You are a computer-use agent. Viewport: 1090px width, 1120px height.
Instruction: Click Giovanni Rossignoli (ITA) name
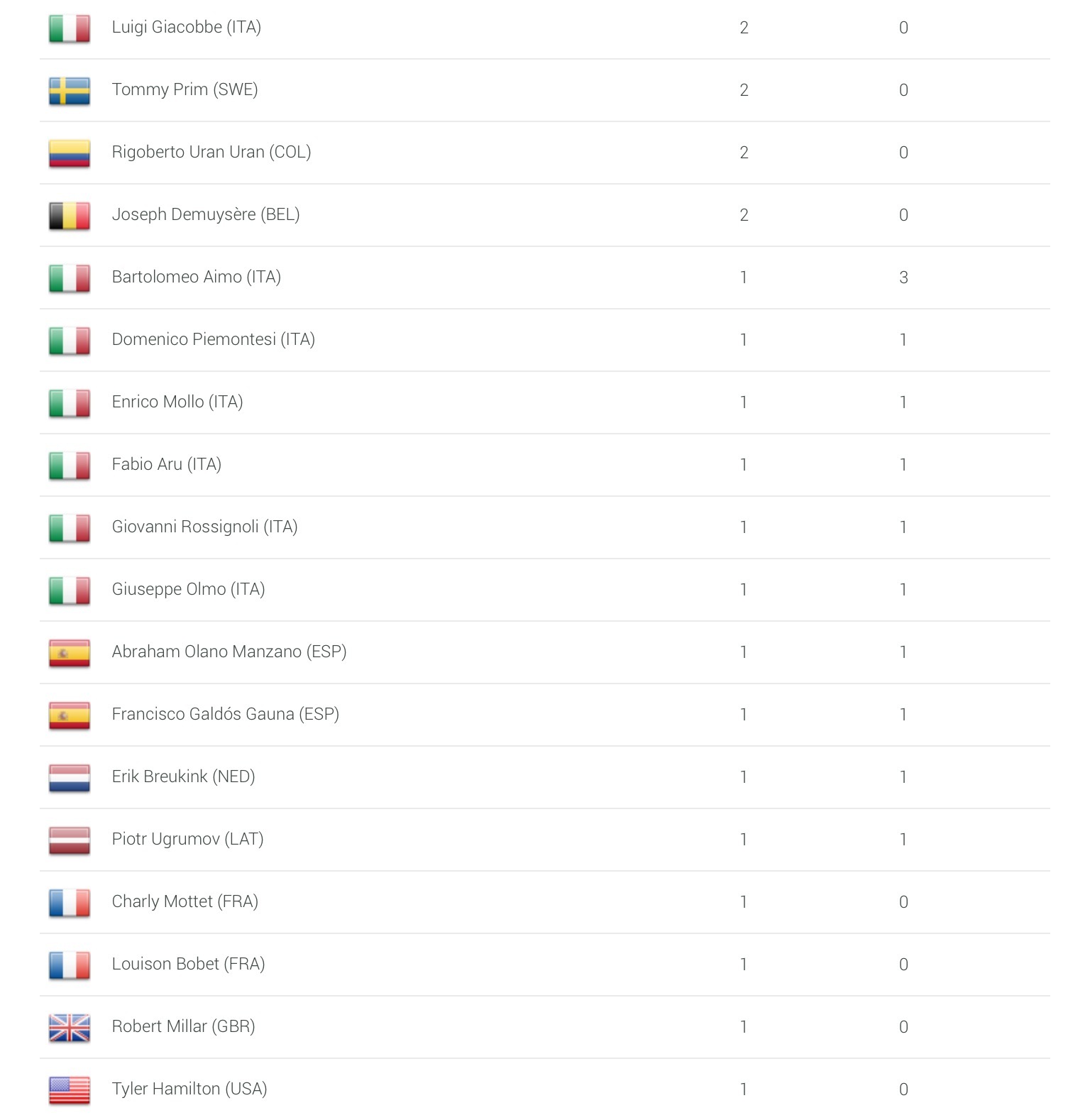coord(204,527)
